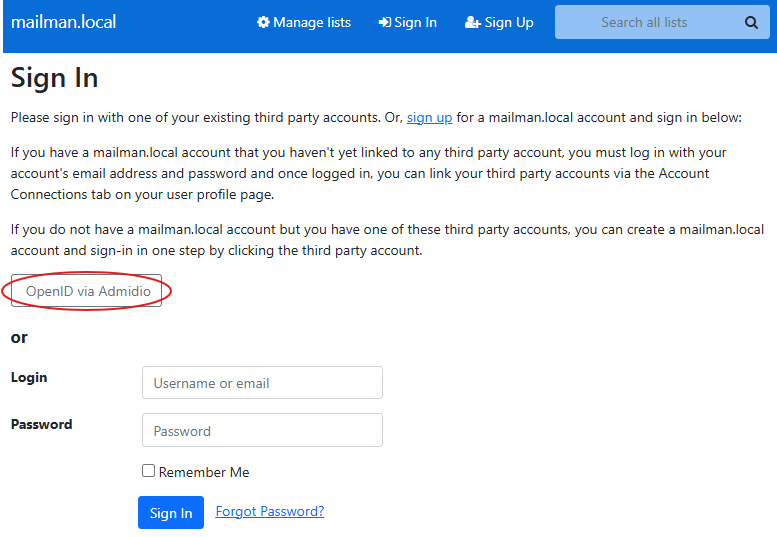Click the Password field label

click(x=41, y=424)
